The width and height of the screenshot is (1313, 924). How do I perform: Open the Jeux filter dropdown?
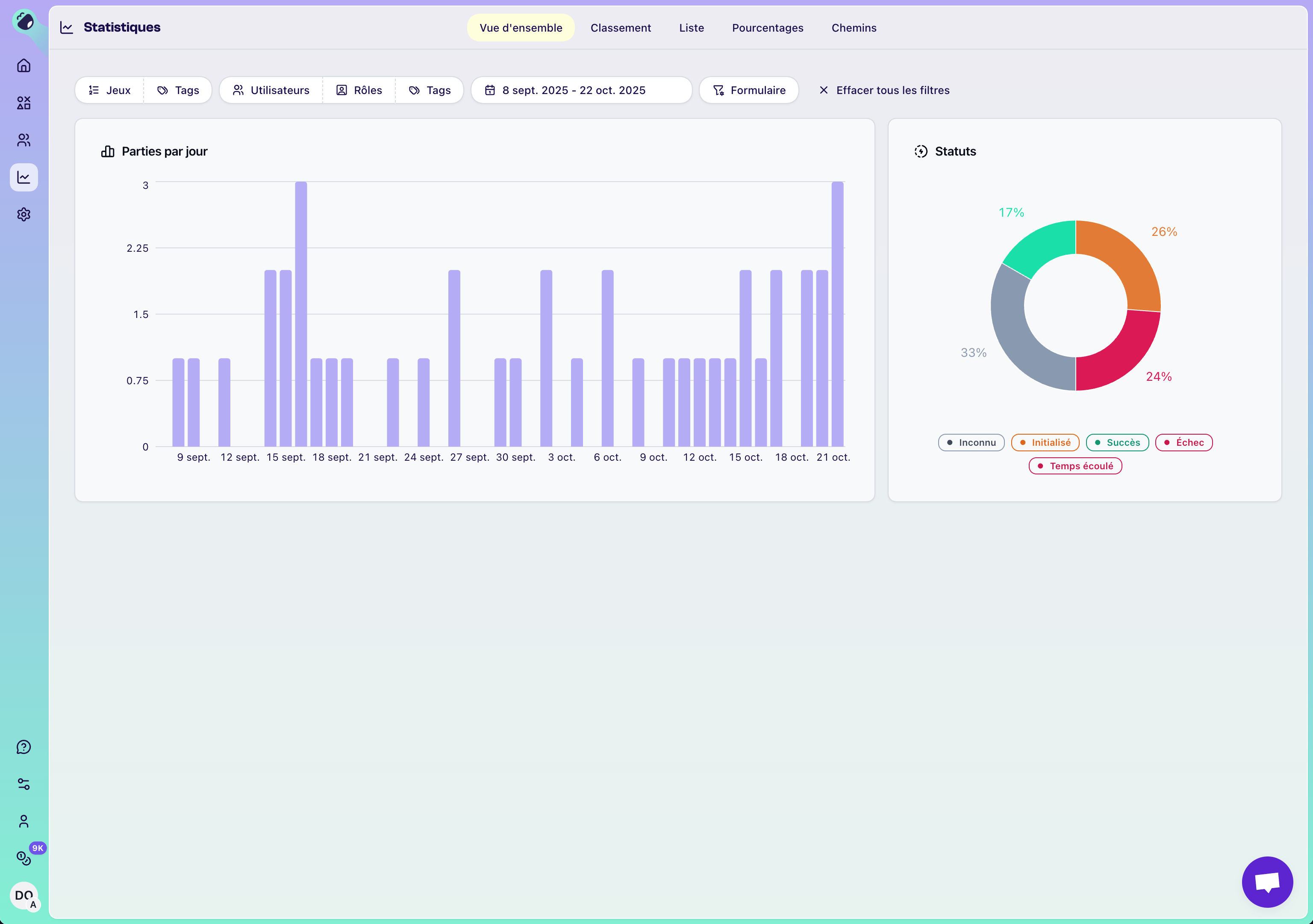[x=110, y=90]
